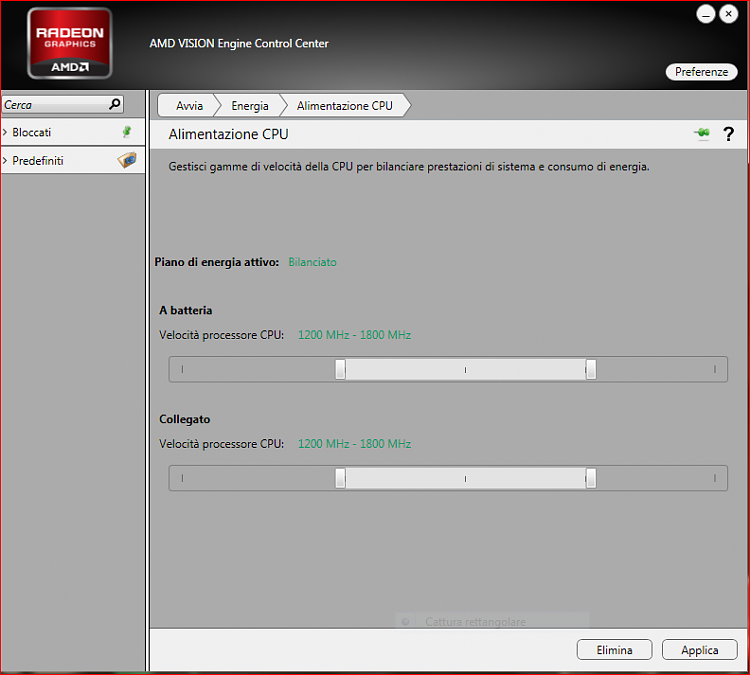The height and width of the screenshot is (675, 750).
Task: Click the Applica button
Action: (699, 650)
